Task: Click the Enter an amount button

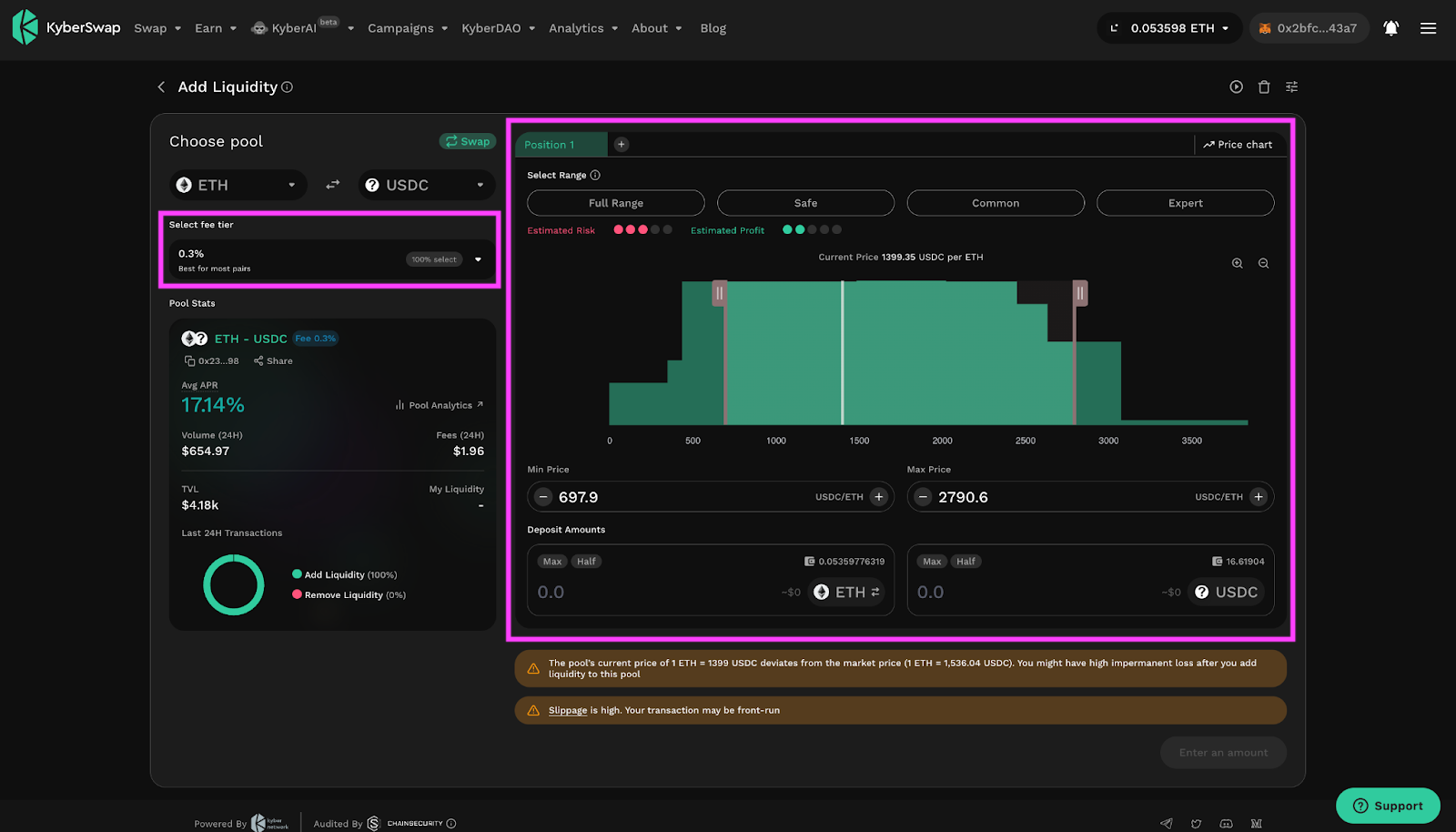Action: click(1223, 753)
